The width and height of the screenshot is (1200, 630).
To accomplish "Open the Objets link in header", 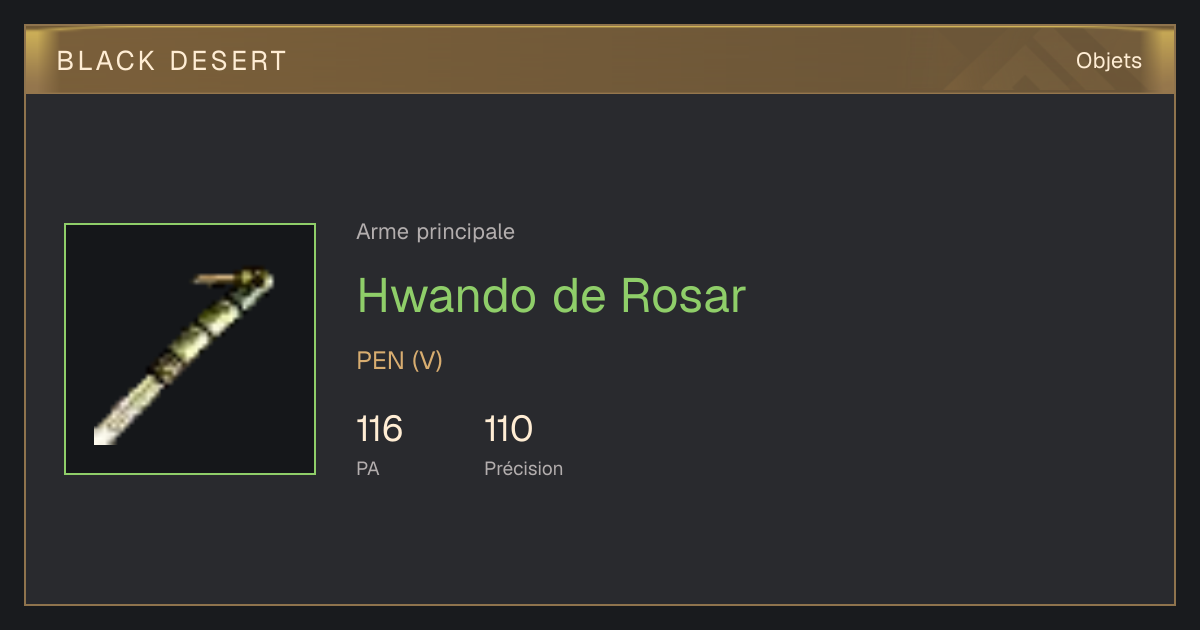I will (1108, 61).
